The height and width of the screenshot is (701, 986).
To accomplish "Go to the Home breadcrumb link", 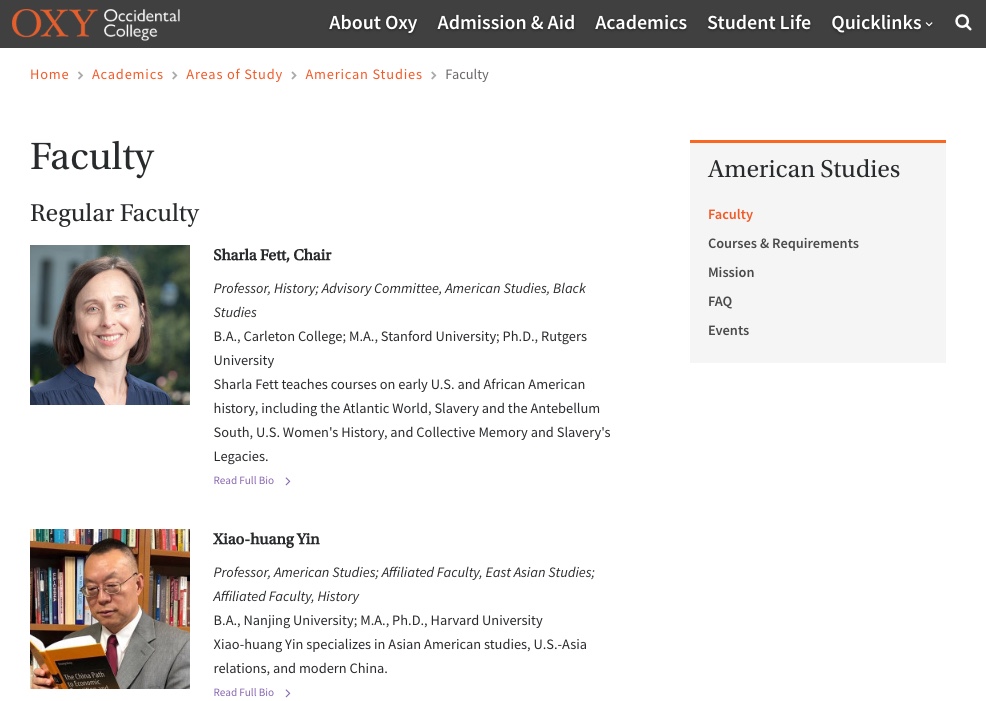I will point(50,74).
